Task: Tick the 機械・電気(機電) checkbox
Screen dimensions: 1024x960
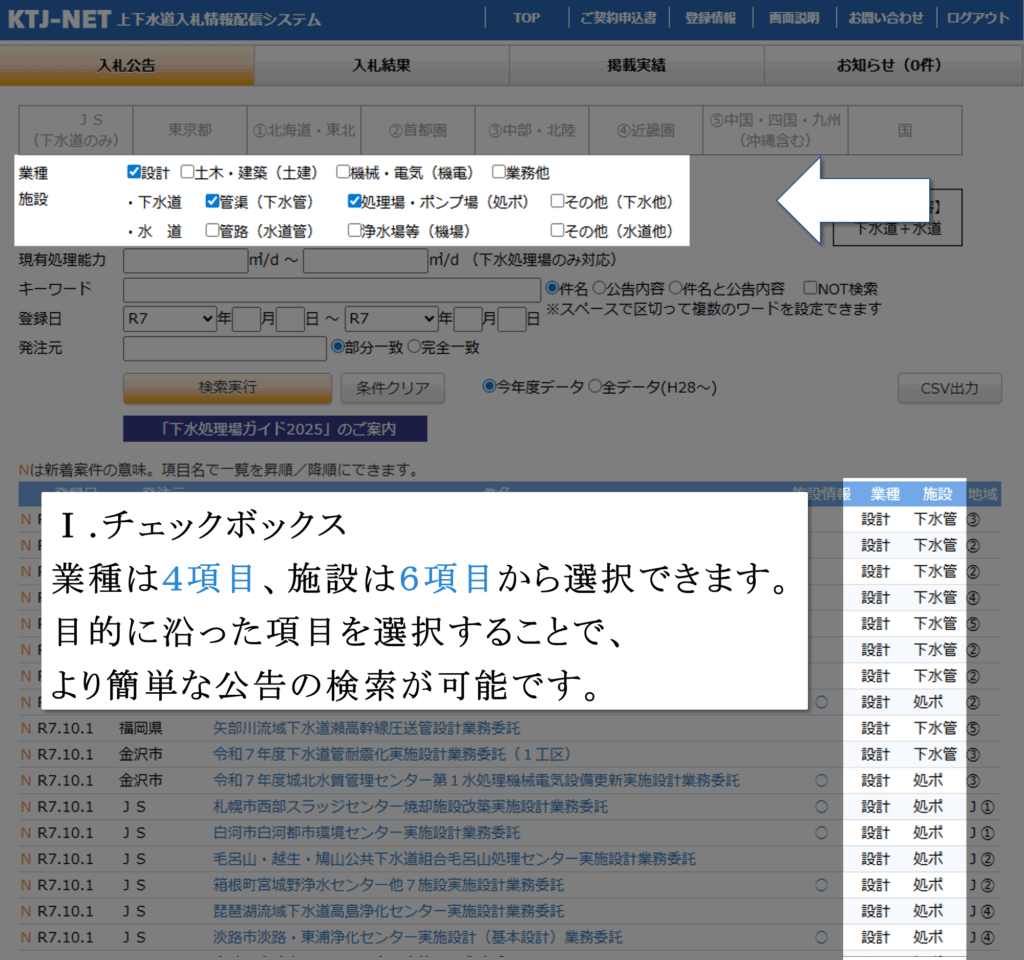Action: point(343,172)
